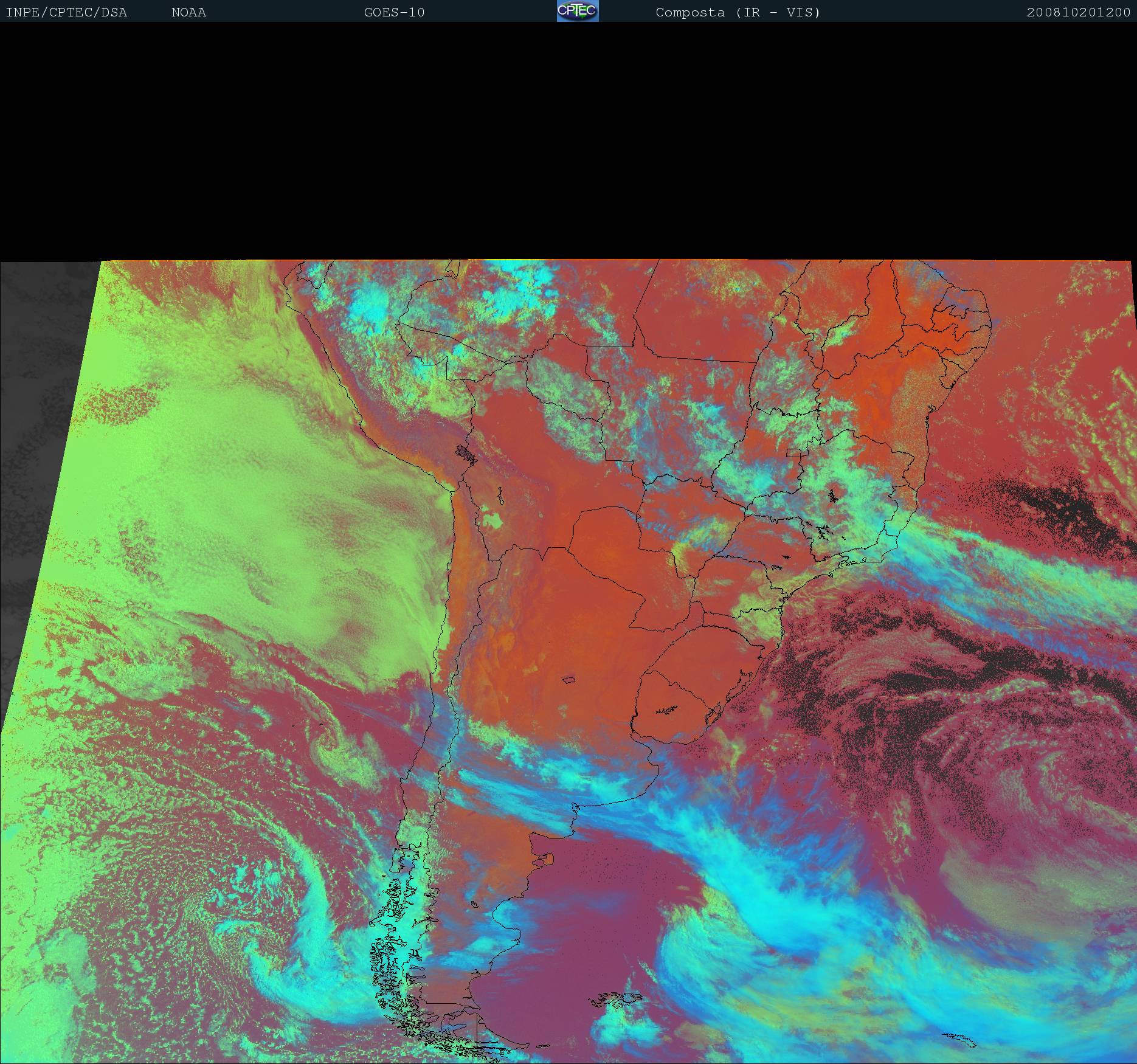Click the INPE/CPTEC/DSA header label
Screen dimensions: 1137x1064
[x=66, y=12]
